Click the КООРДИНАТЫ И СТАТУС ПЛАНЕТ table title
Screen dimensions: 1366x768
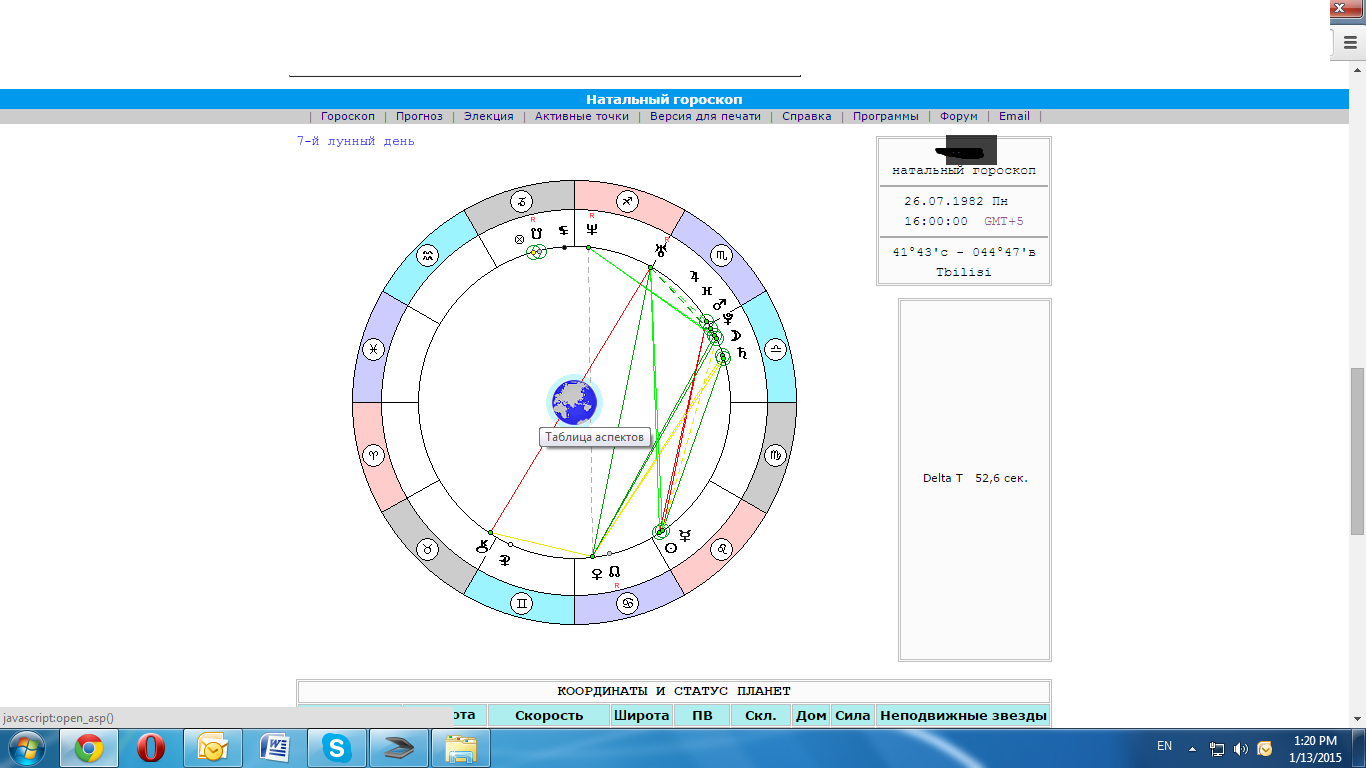coord(674,691)
